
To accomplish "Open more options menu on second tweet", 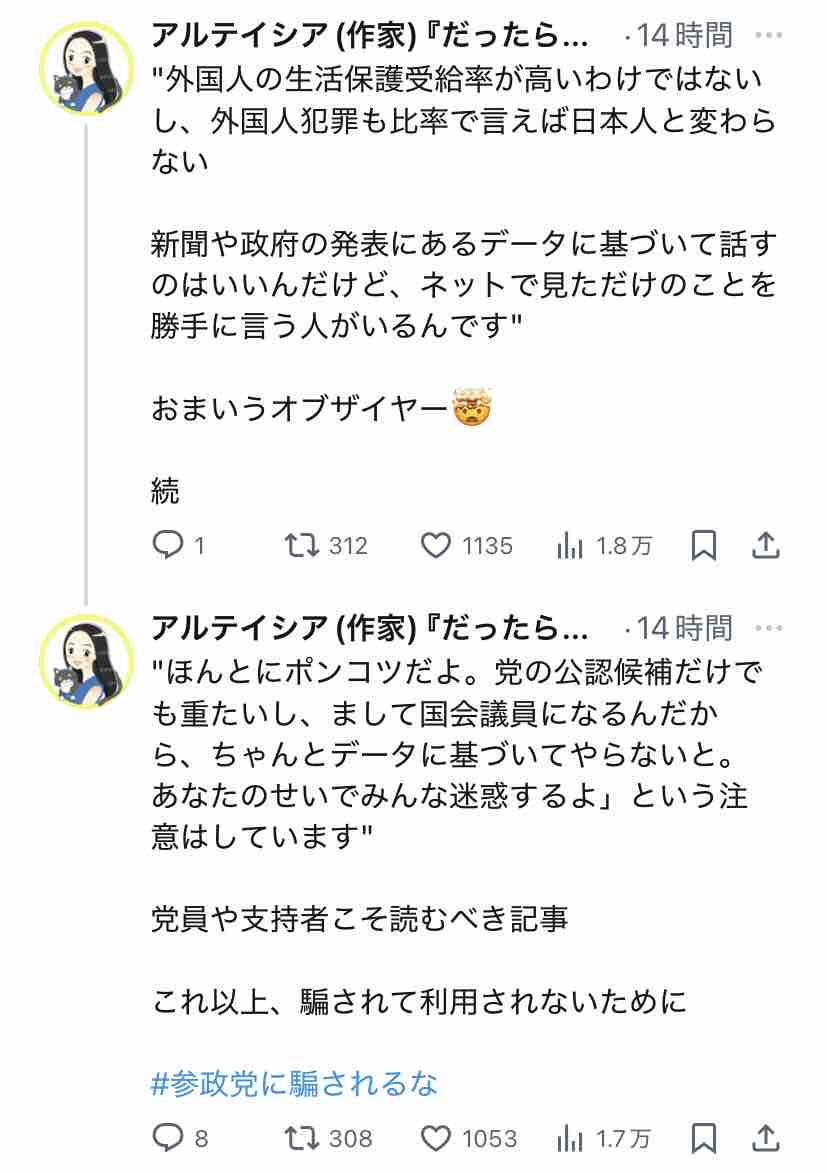I will point(768,628).
